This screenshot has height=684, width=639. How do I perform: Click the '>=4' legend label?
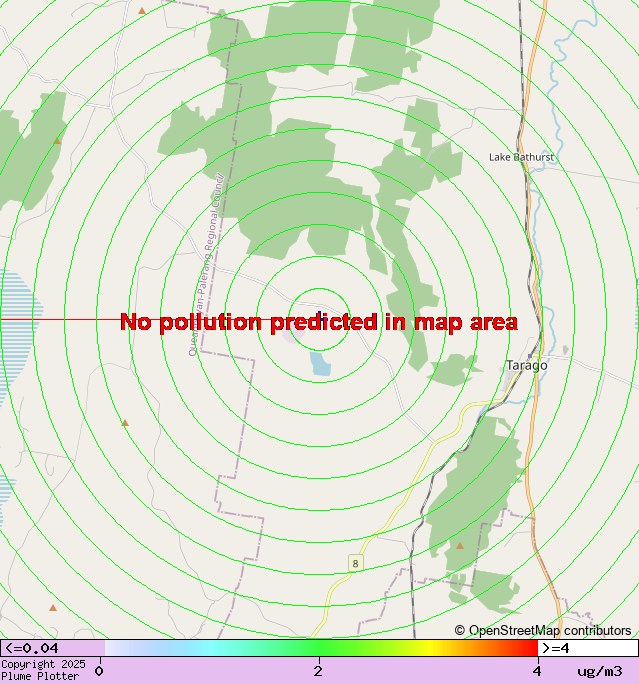point(557,648)
